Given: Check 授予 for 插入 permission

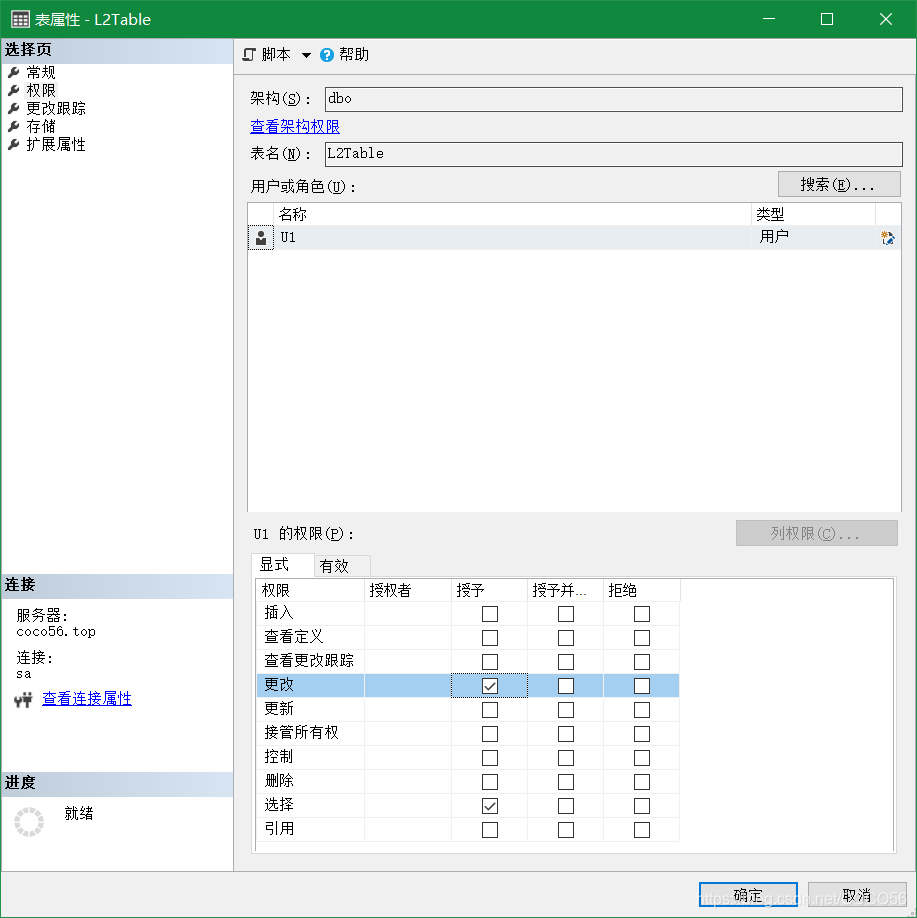Looking at the screenshot, I should [490, 614].
